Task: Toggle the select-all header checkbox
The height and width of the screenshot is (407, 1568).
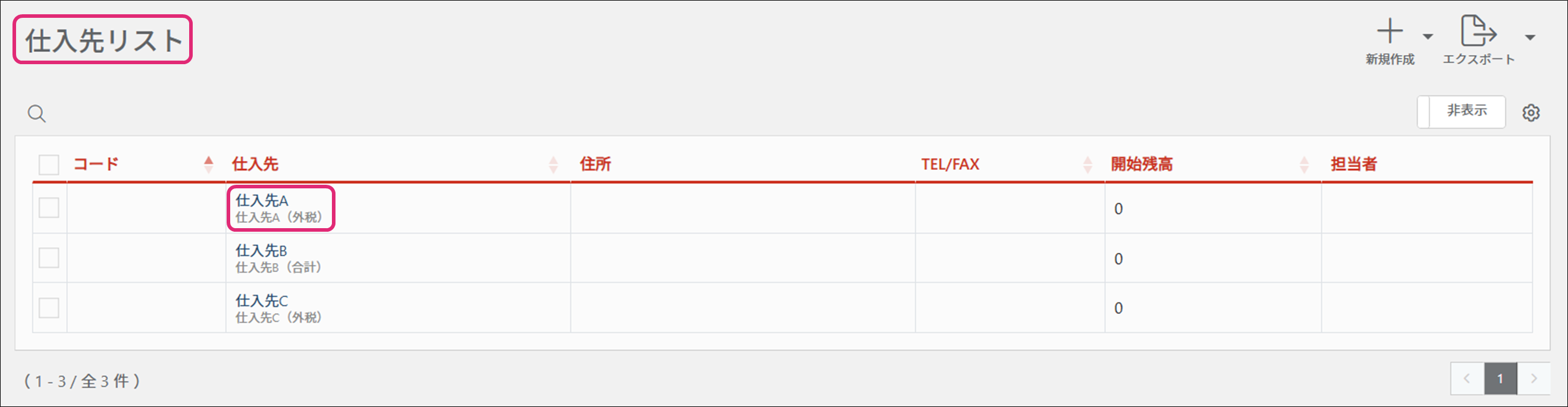Action: click(49, 164)
